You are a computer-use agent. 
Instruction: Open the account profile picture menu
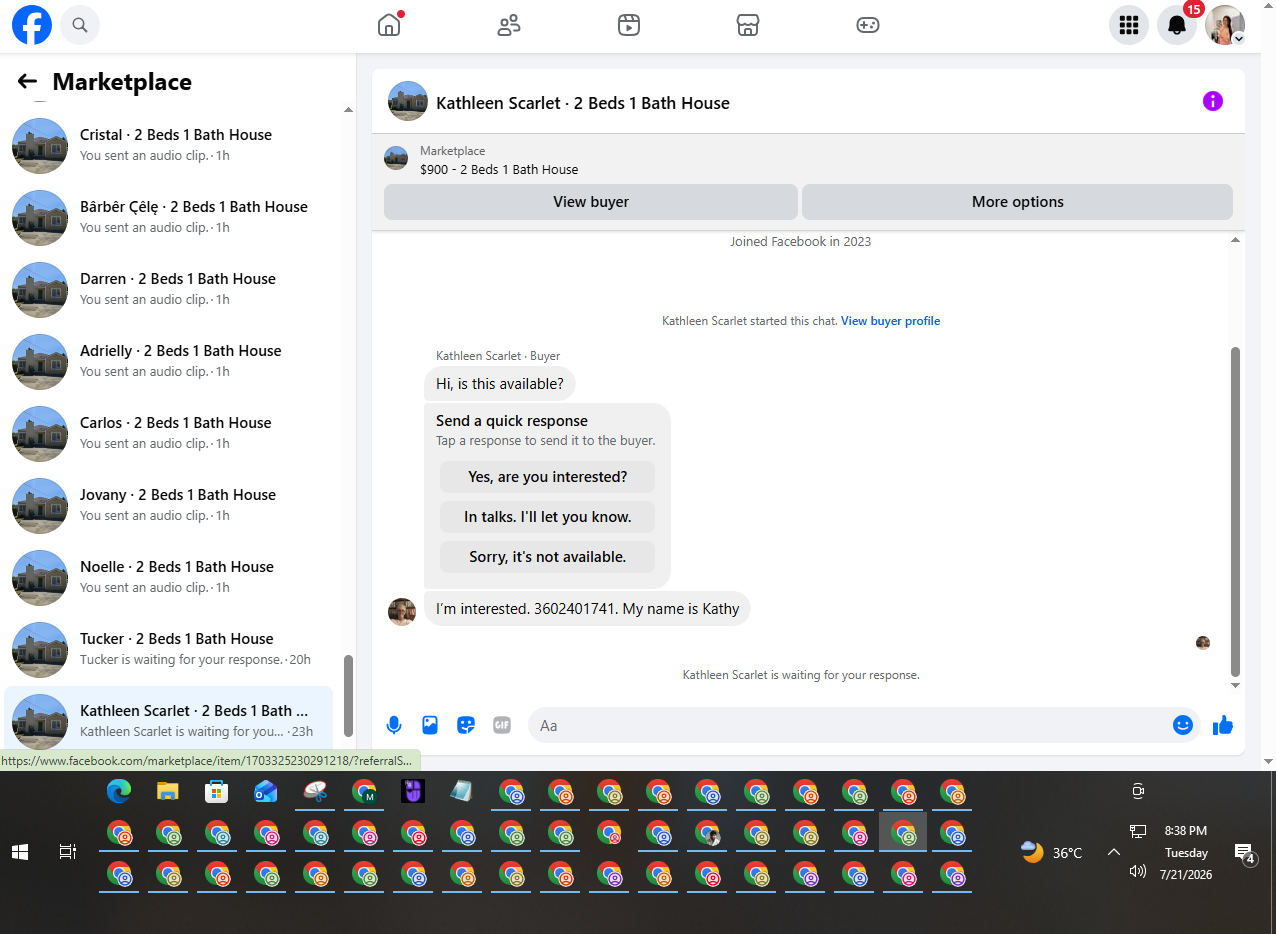(x=1225, y=25)
